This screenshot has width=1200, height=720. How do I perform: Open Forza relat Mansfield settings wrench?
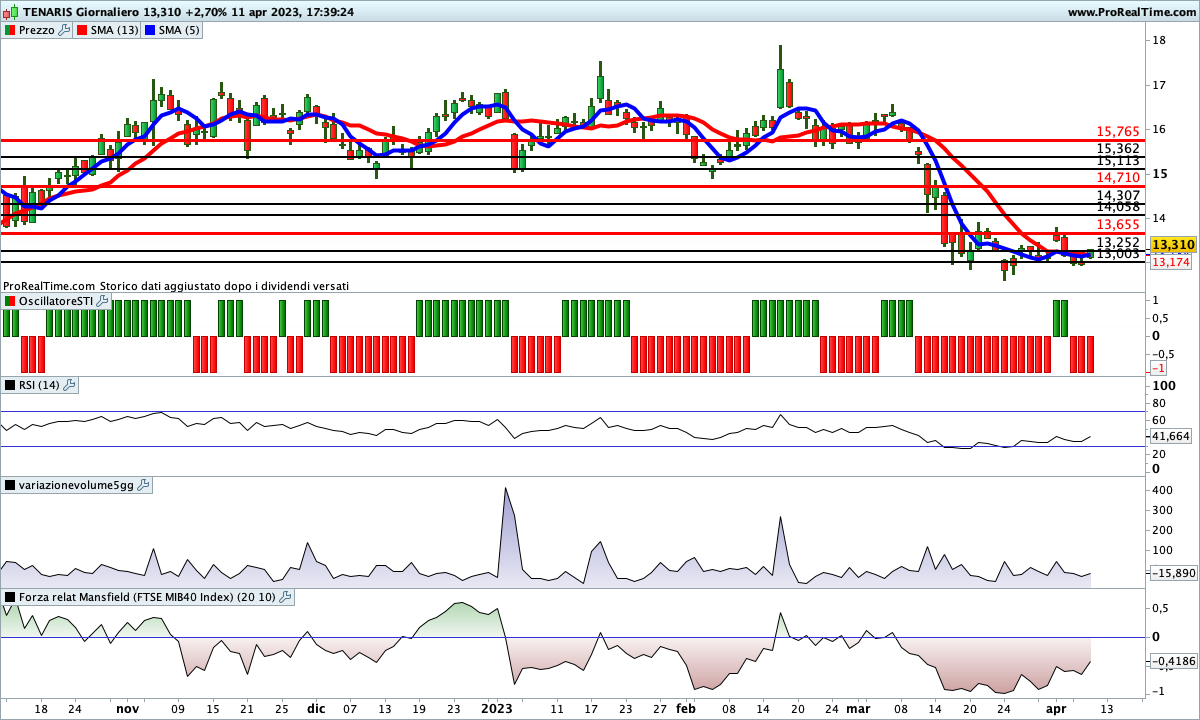tap(285, 597)
